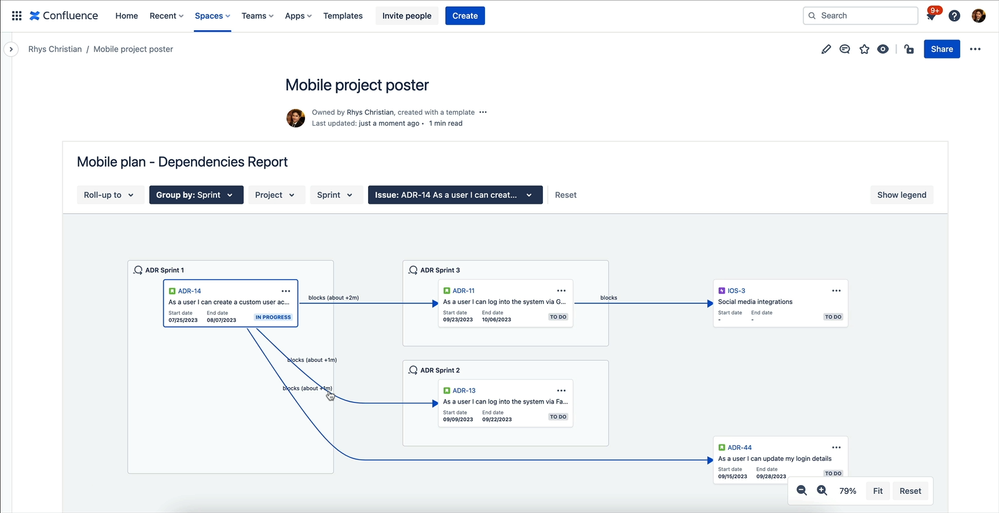Image resolution: width=999 pixels, height=513 pixels.
Task: Open the help question mark icon
Action: click(954, 16)
